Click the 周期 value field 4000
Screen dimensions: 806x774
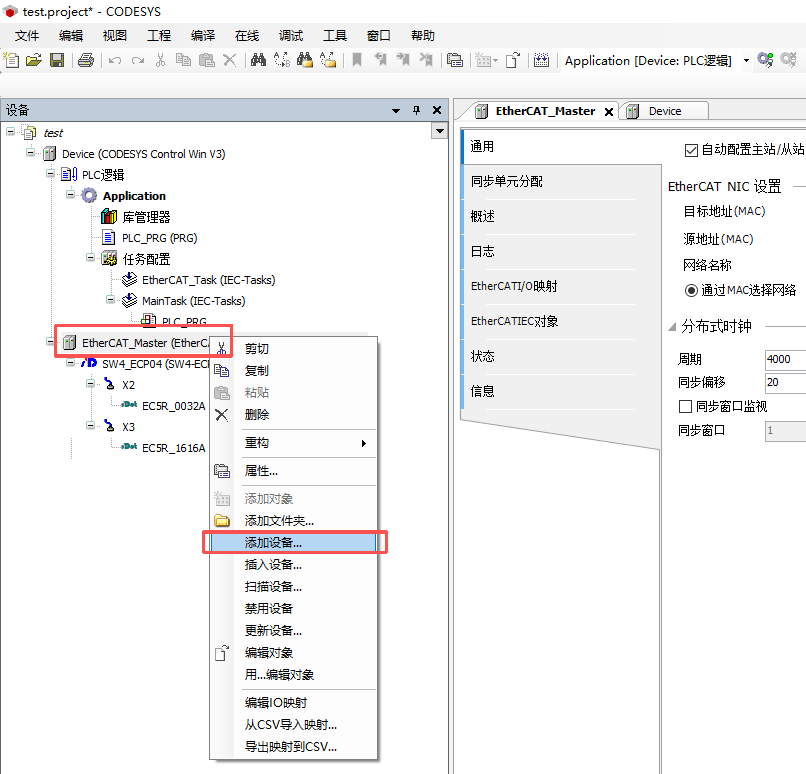point(785,359)
